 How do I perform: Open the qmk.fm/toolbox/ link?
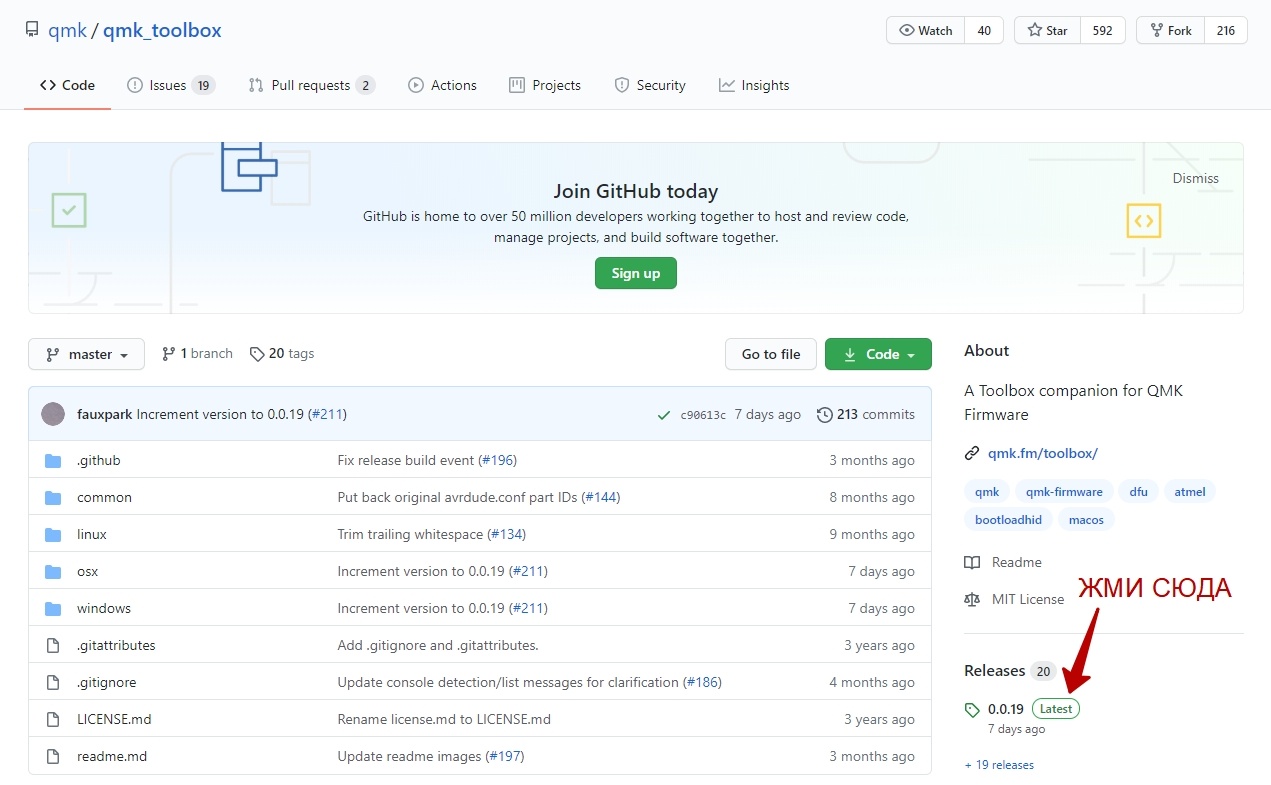click(x=1043, y=453)
